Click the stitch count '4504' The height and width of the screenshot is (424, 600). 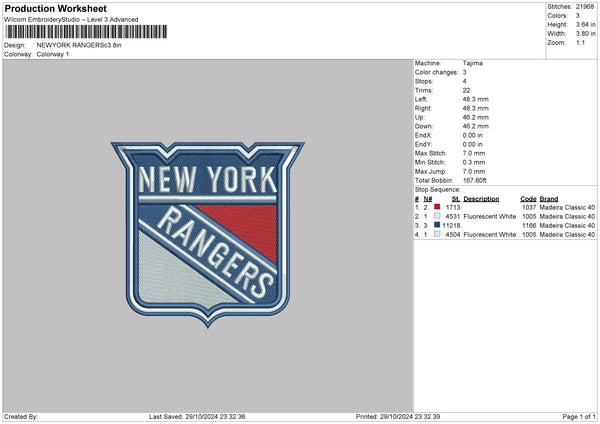[x=453, y=235]
